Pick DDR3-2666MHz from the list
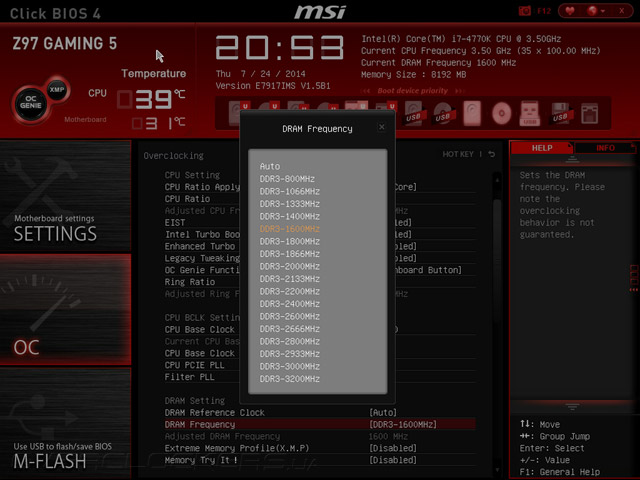This screenshot has height=480, width=640. pos(289,329)
